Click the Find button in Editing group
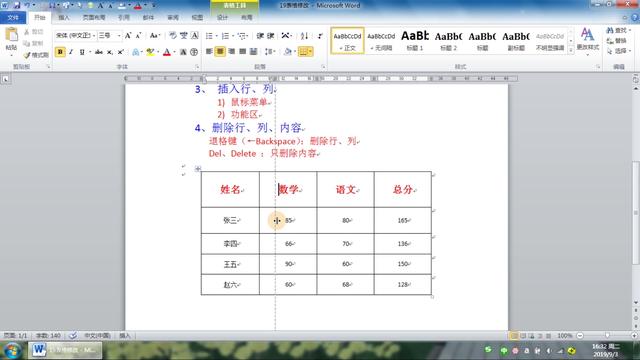This screenshot has width=640, height=360. click(618, 31)
